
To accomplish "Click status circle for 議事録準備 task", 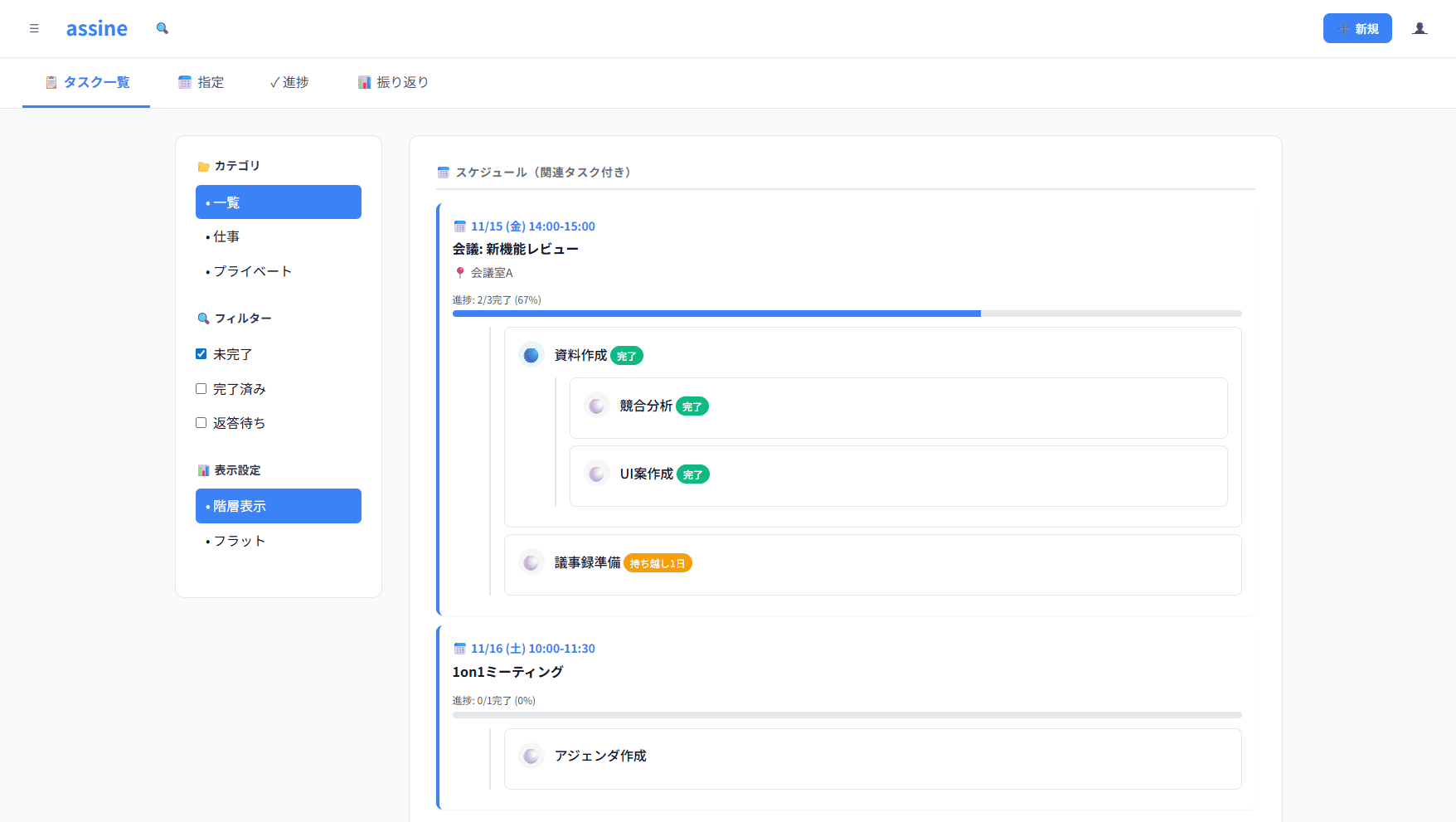I will 531,563.
